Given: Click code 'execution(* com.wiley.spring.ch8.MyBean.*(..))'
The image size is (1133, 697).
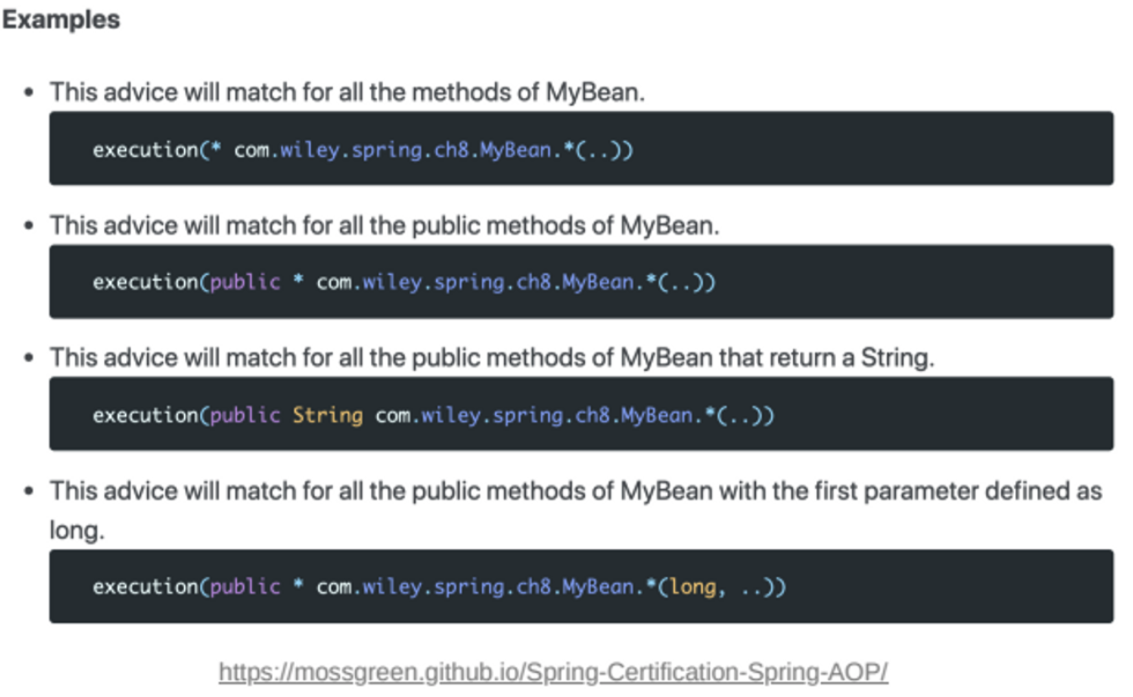Looking at the screenshot, I should 363,150.
